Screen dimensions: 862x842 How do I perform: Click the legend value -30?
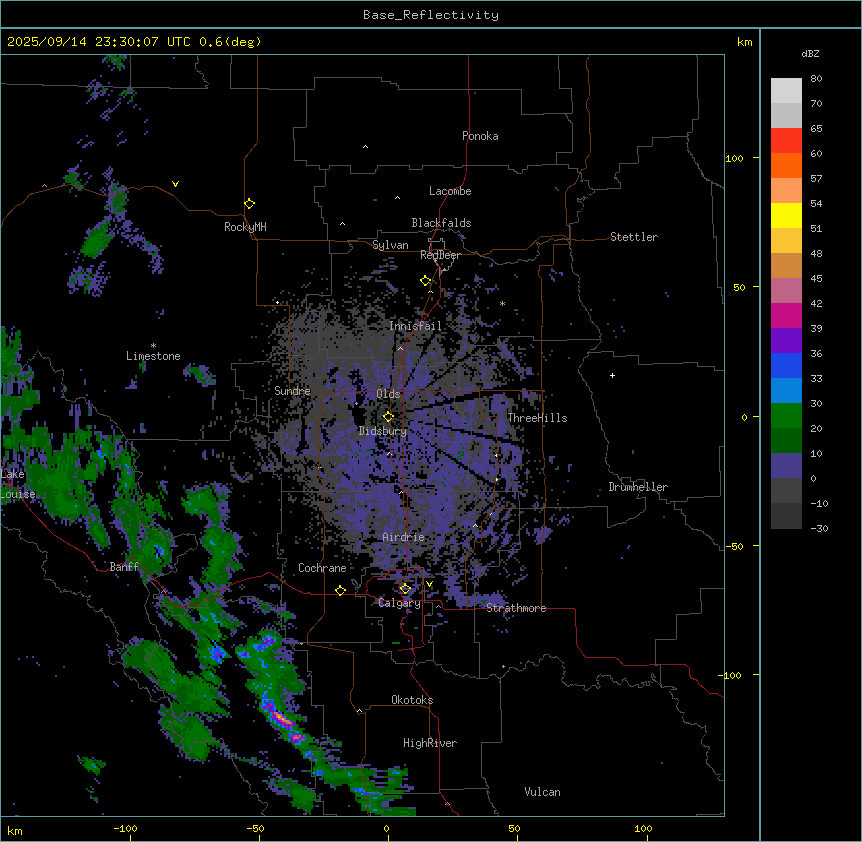[x=819, y=528]
